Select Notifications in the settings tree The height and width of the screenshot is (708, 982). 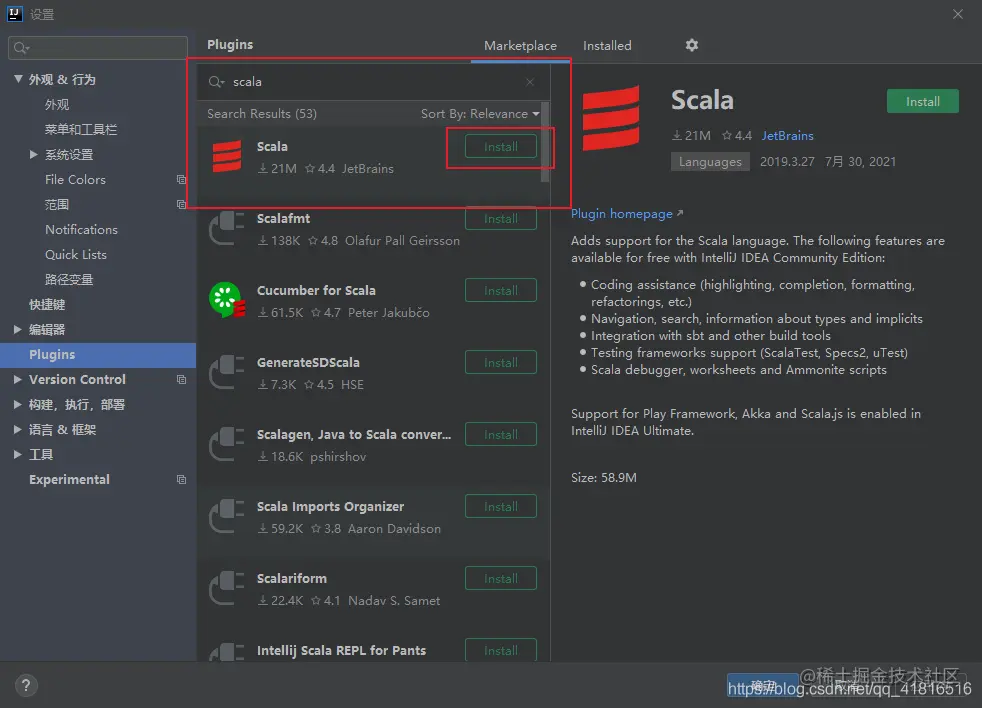pos(81,230)
